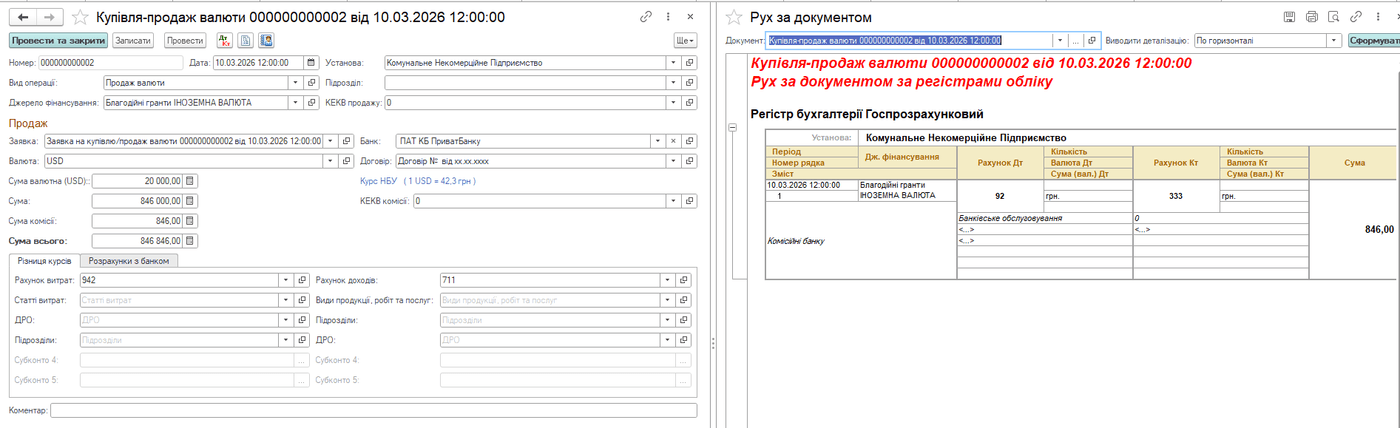Image resolution: width=1400 pixels, height=428 pixels.
Task: Open calculator for Сума комісії field
Action: click(x=191, y=220)
